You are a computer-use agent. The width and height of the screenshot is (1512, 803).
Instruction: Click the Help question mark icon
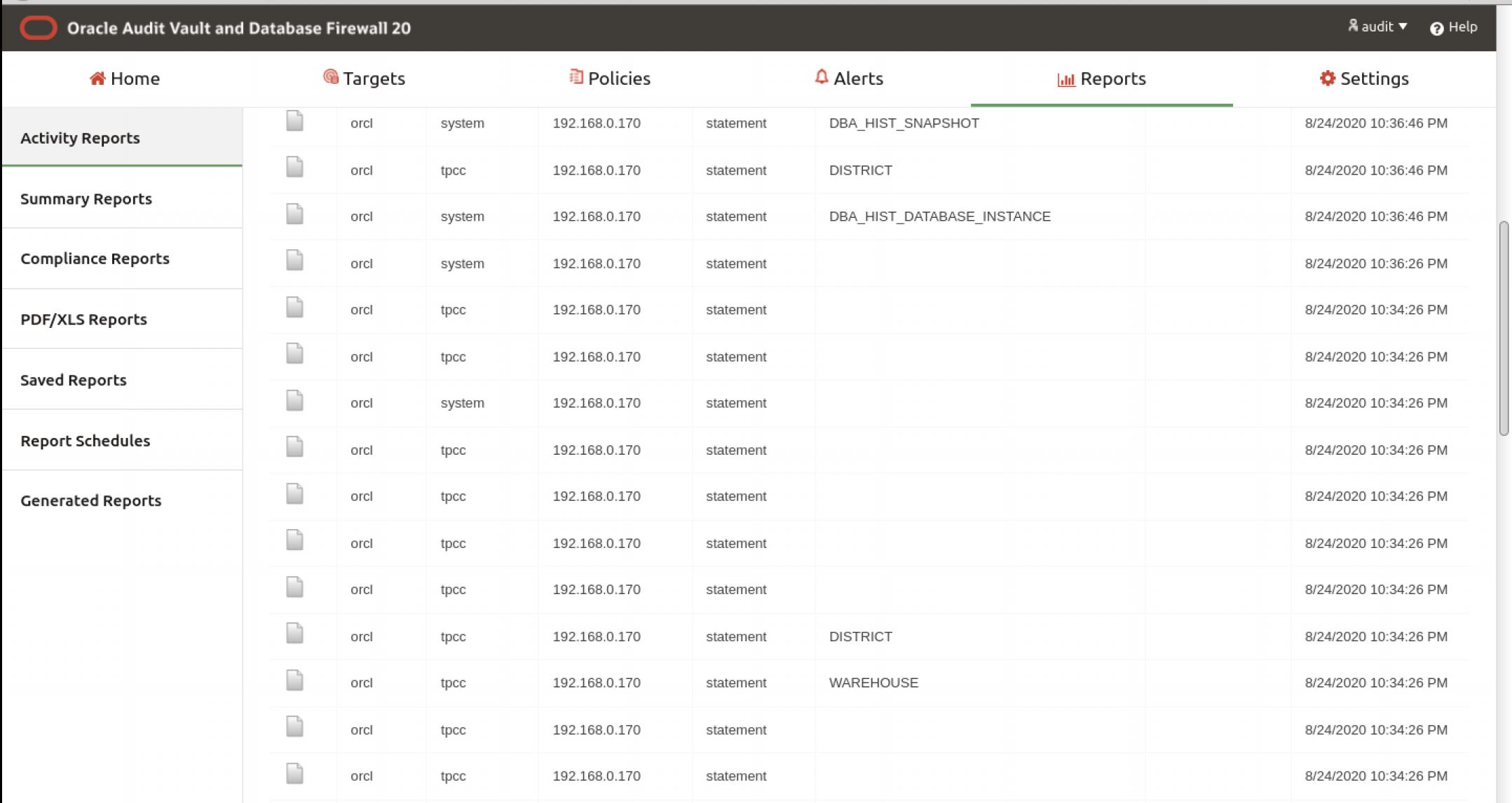(x=1436, y=28)
